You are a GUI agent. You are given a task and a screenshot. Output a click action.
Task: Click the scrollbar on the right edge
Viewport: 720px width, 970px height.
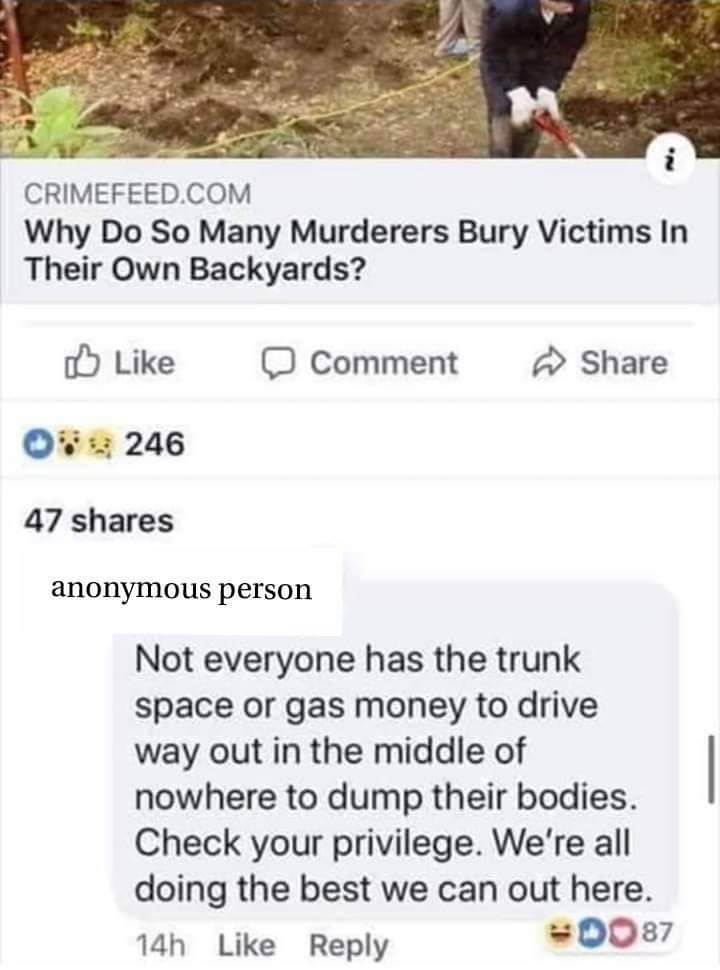[x=711, y=769]
